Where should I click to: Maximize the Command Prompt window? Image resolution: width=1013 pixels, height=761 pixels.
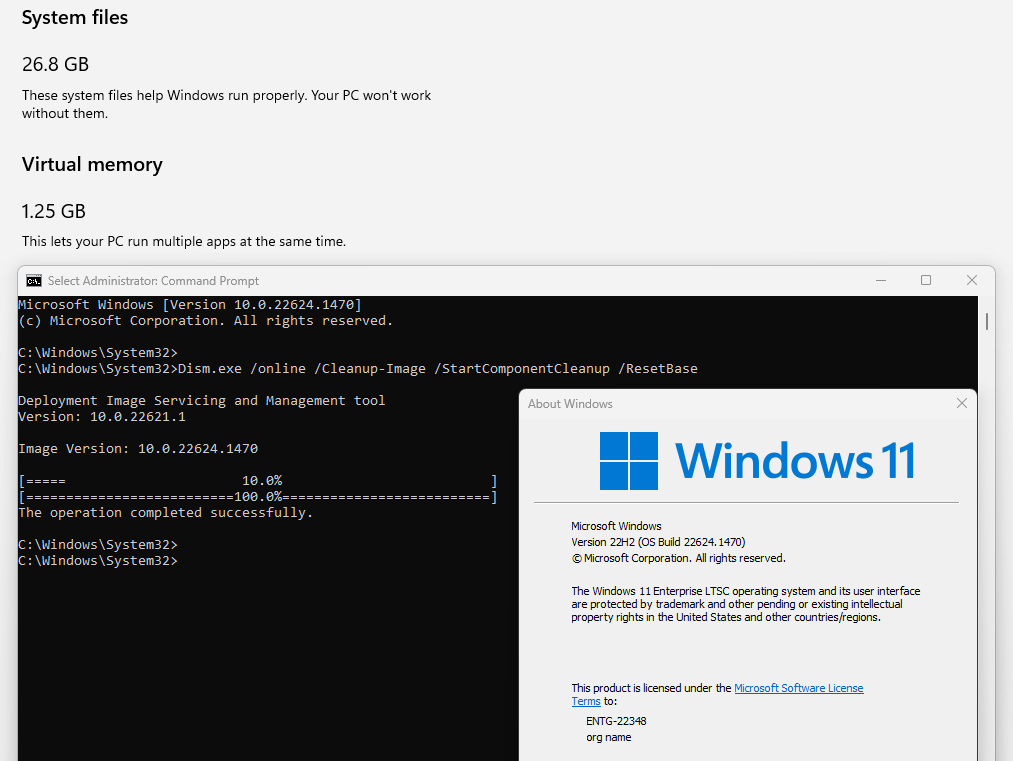[x=926, y=280]
